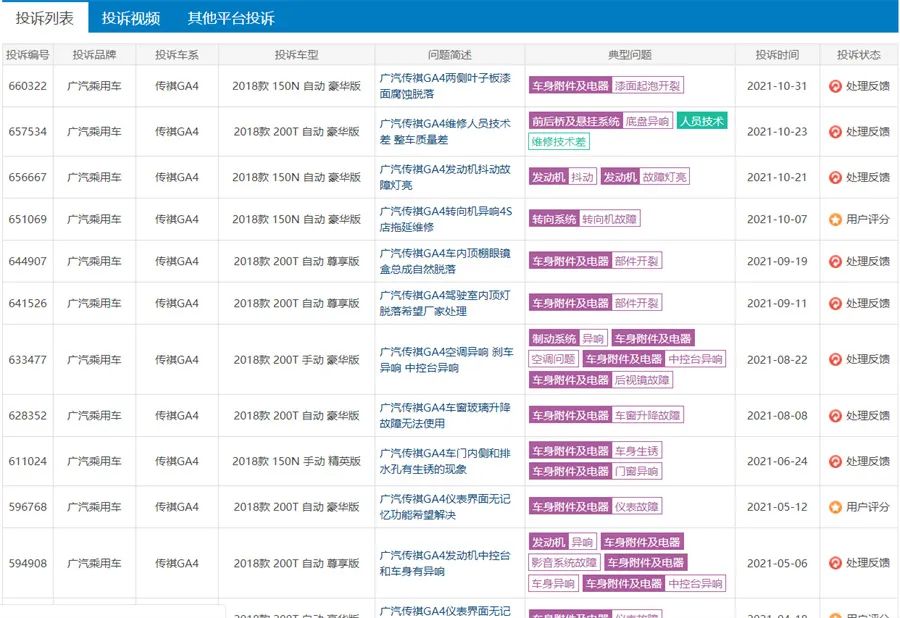This screenshot has height=618, width=900.
Task: Click 部件开裂 tag in row 644907
Action: click(x=636, y=261)
